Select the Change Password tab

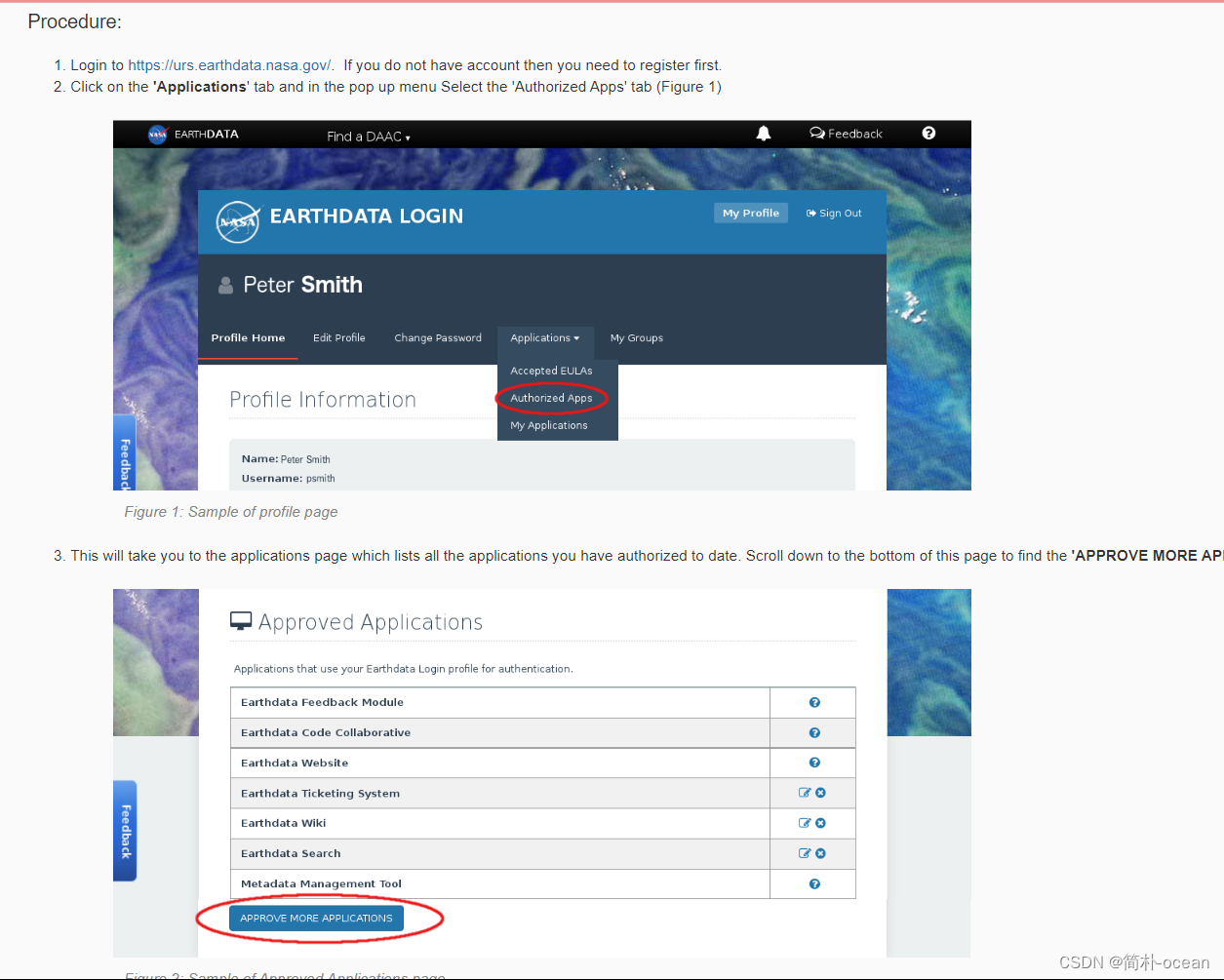(438, 337)
